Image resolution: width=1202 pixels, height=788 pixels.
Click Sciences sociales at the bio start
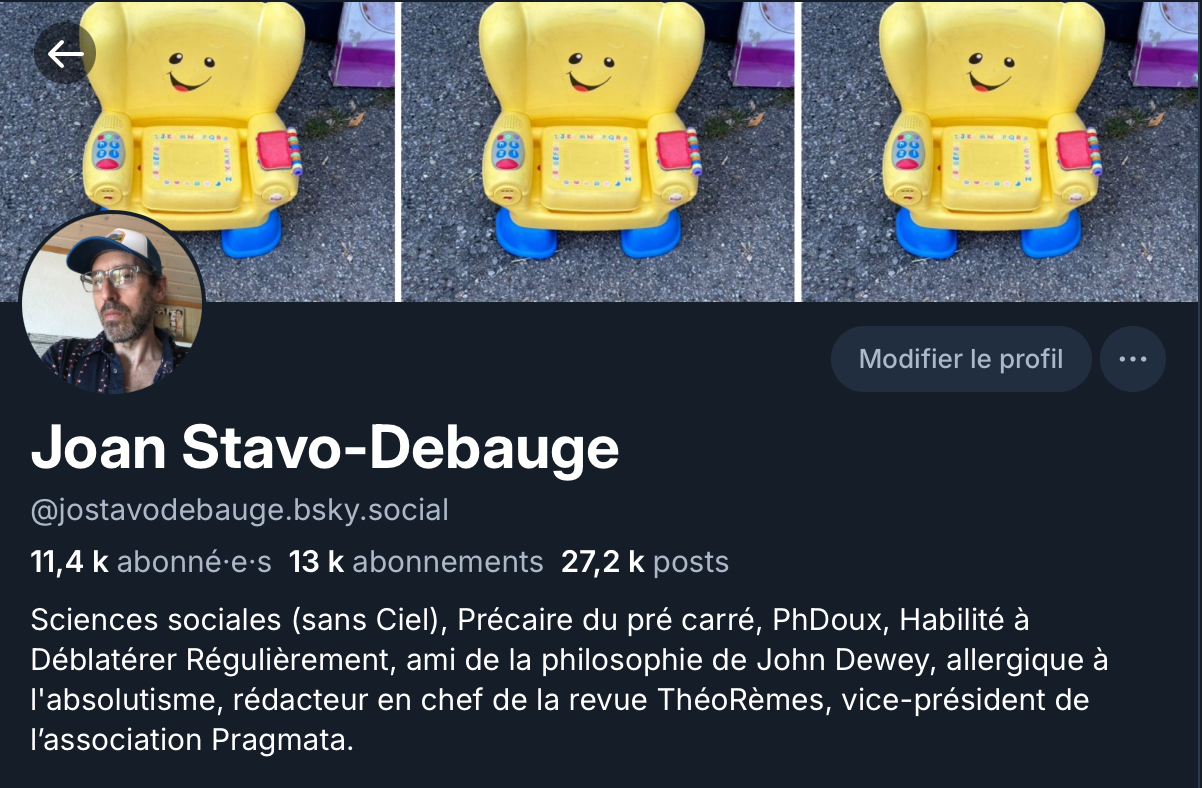coord(156,620)
